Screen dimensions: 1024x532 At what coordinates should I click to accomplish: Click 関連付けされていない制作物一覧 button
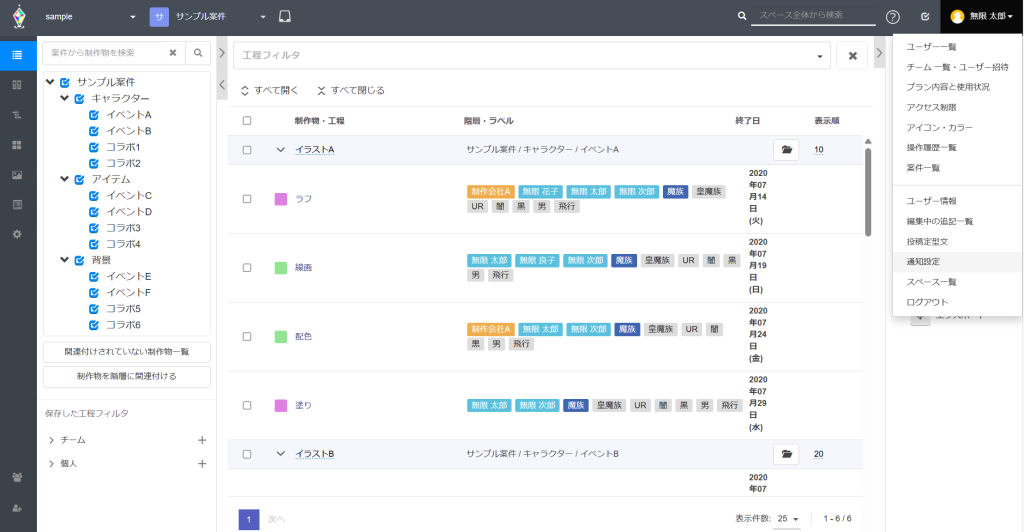pos(127,352)
